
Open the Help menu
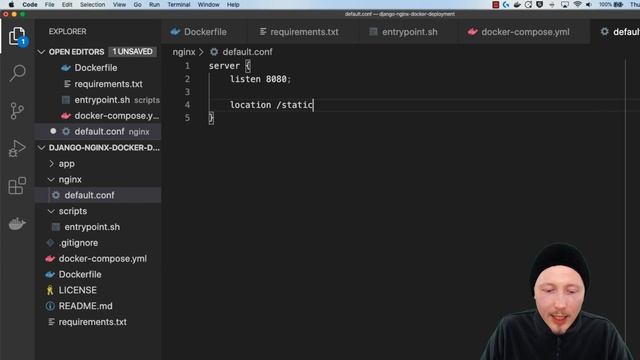pos(233,4)
